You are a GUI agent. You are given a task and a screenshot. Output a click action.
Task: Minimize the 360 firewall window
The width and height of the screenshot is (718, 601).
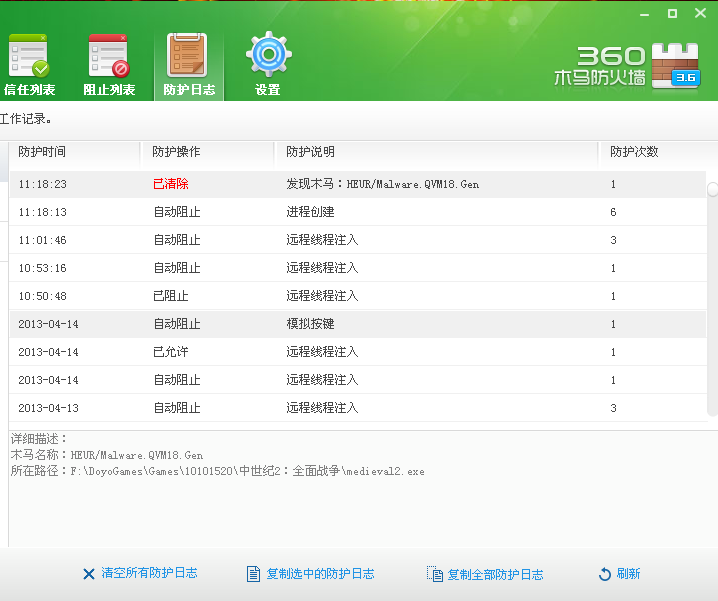click(x=645, y=14)
